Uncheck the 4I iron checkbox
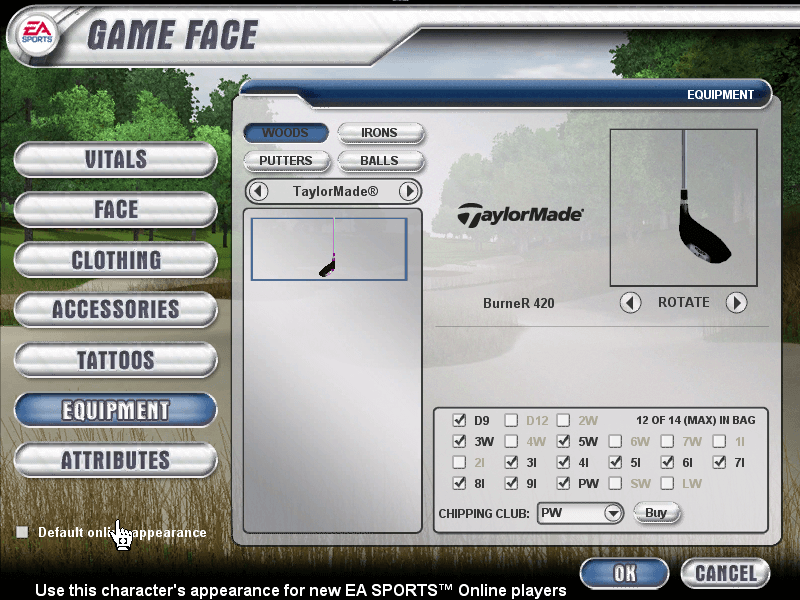This screenshot has height=600, width=800. pyautogui.click(x=563, y=462)
